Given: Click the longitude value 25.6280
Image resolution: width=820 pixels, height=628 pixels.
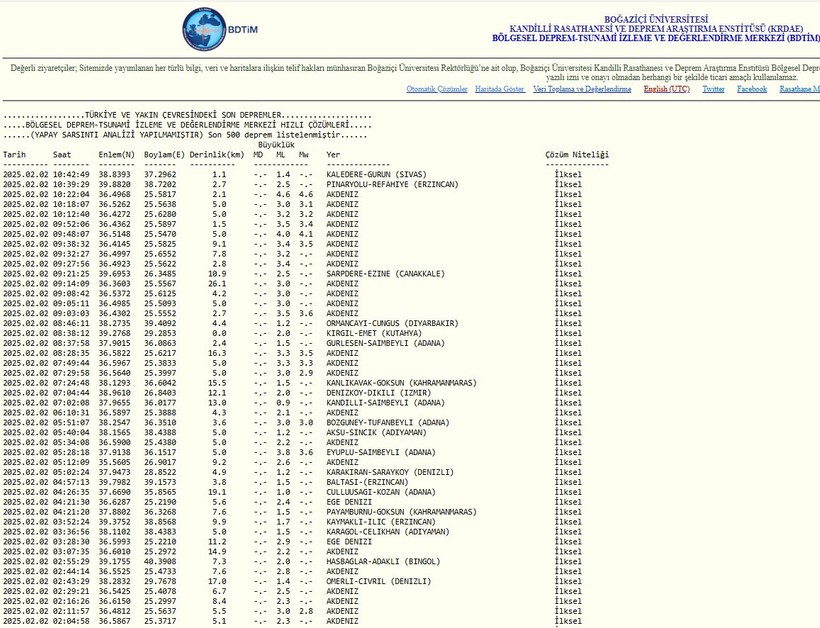Looking at the screenshot, I should tap(160, 214).
